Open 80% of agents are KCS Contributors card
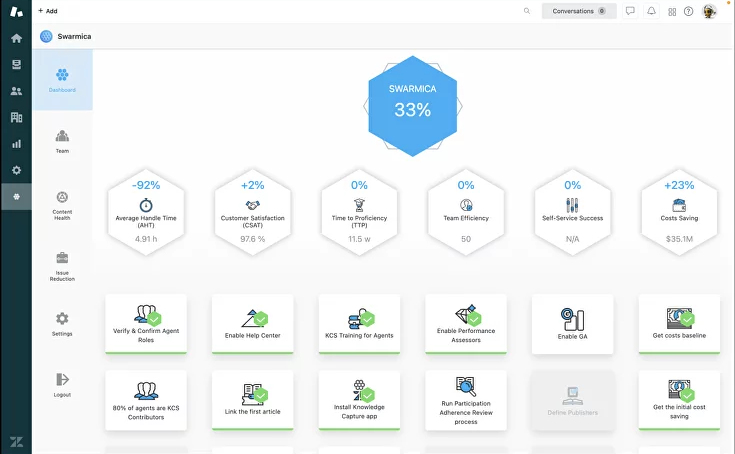735x454 pixels. [x=146, y=400]
